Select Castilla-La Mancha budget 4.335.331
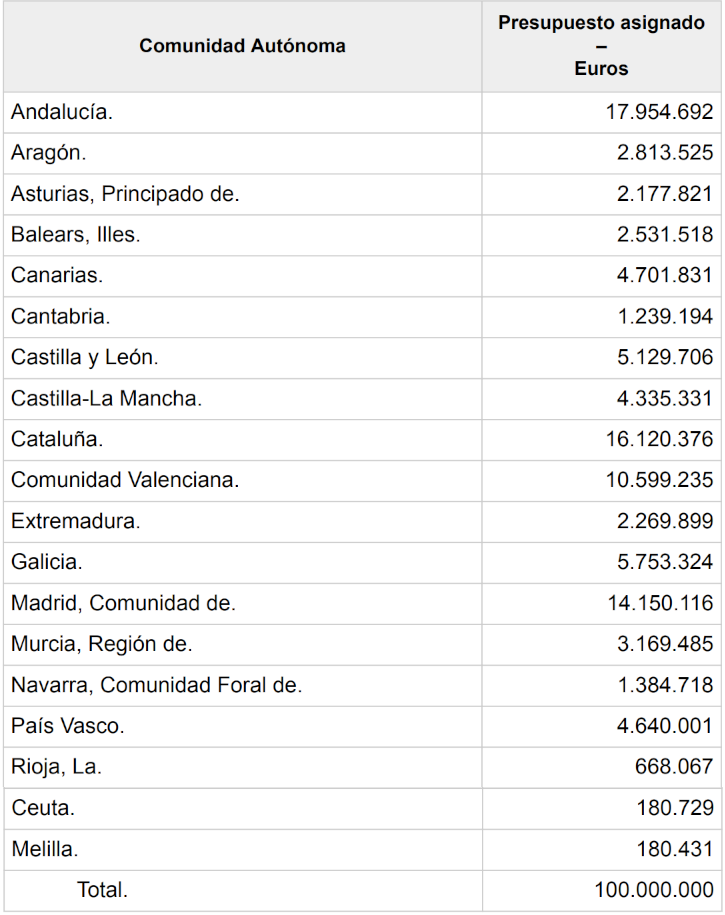This screenshot has width=725, height=915. click(665, 398)
